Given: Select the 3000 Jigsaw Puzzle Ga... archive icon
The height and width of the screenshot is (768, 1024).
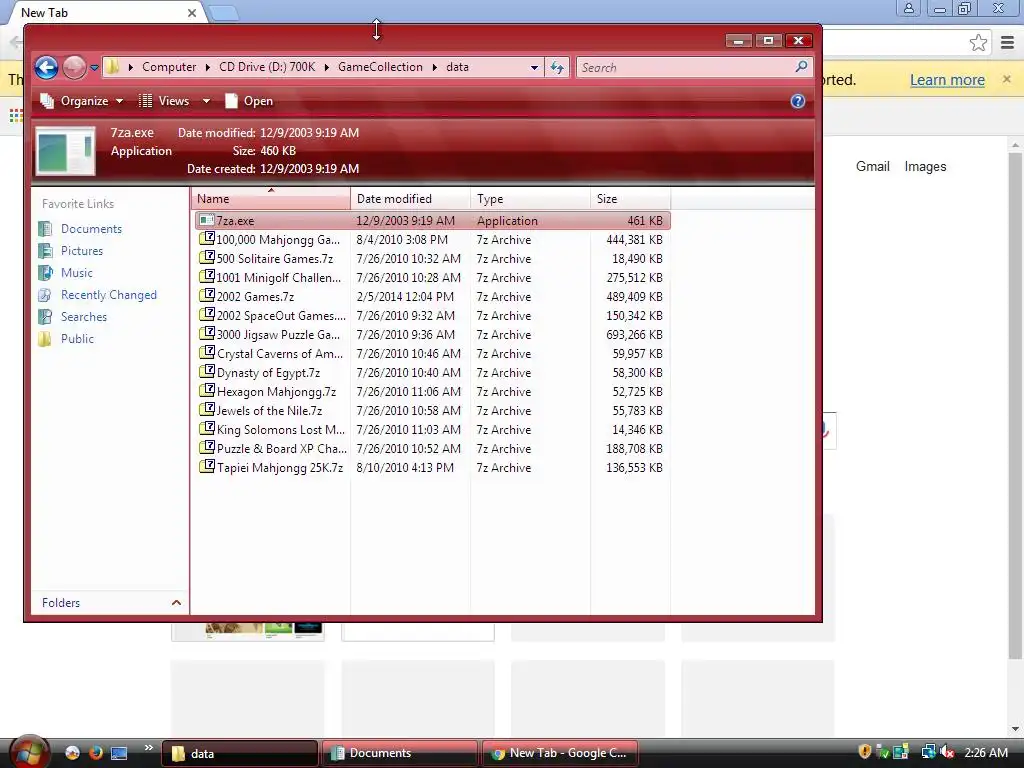Looking at the screenshot, I should 206,334.
